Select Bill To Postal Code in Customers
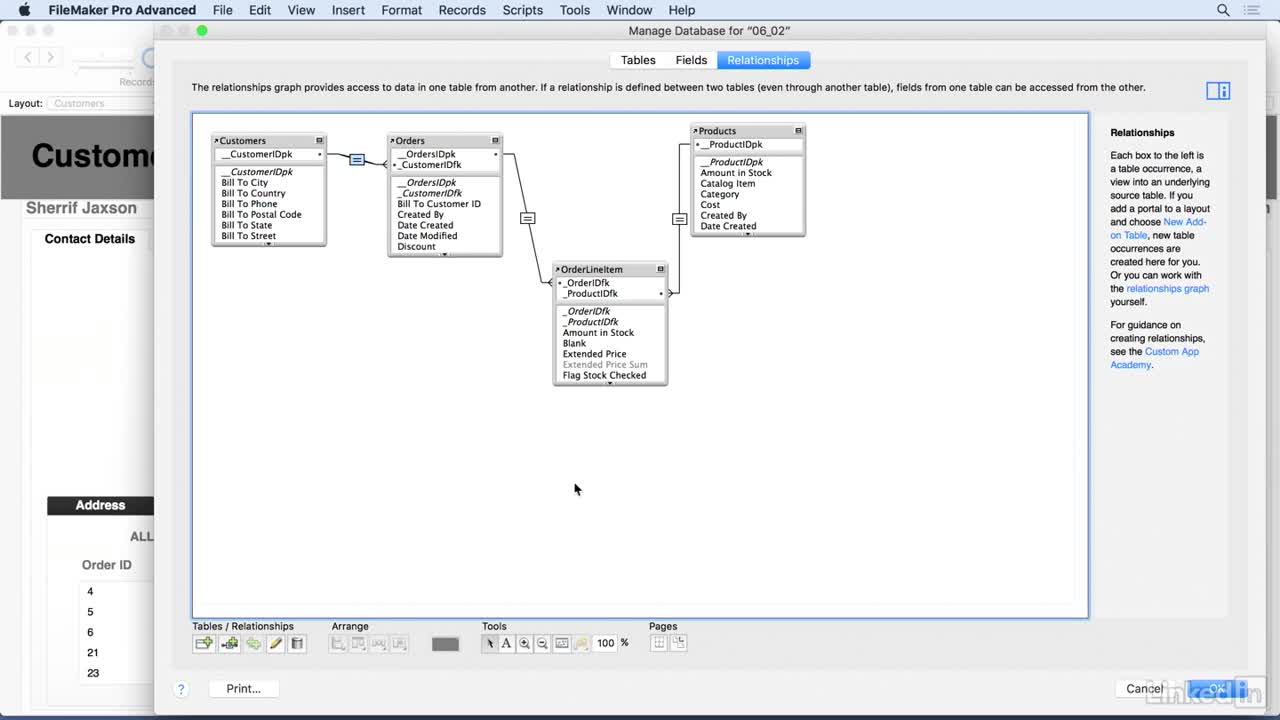The image size is (1280, 720). pos(261,215)
